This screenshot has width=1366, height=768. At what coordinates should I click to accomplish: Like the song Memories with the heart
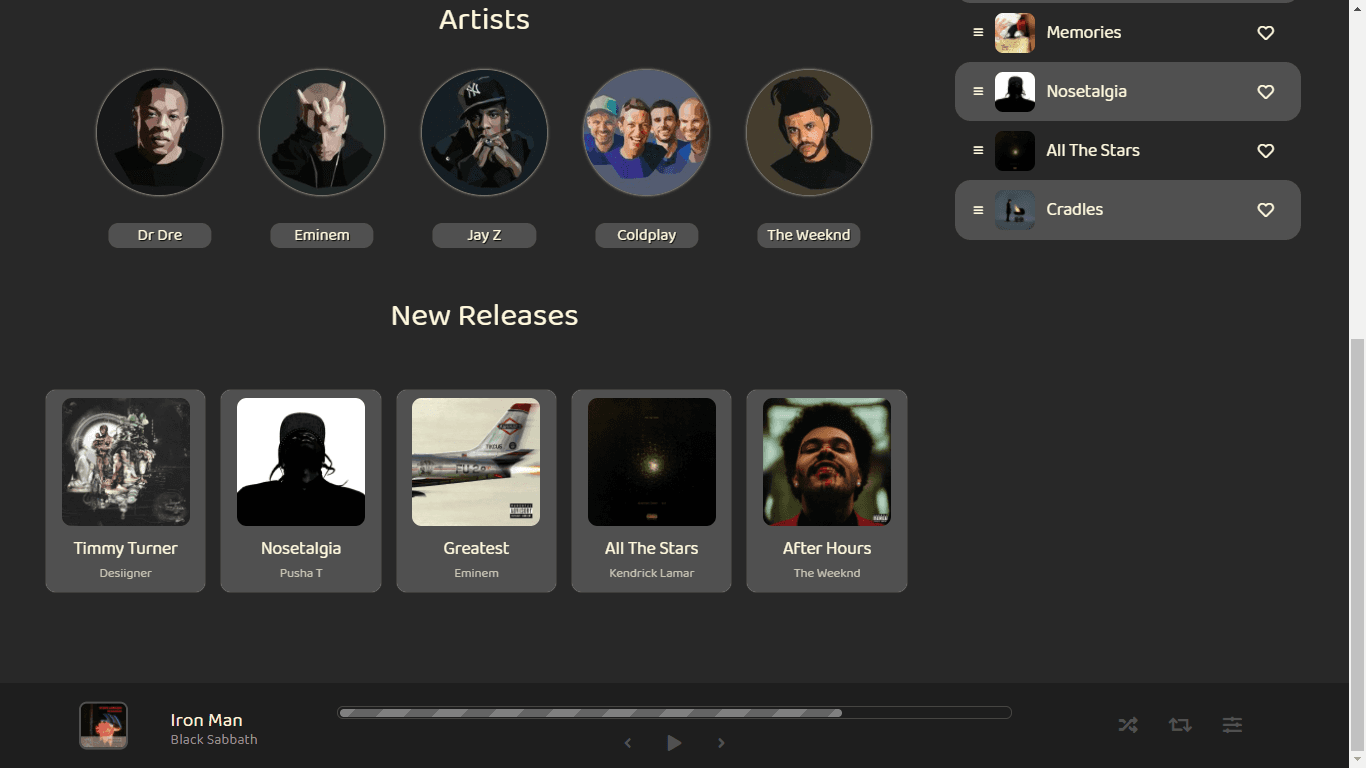tap(1265, 33)
